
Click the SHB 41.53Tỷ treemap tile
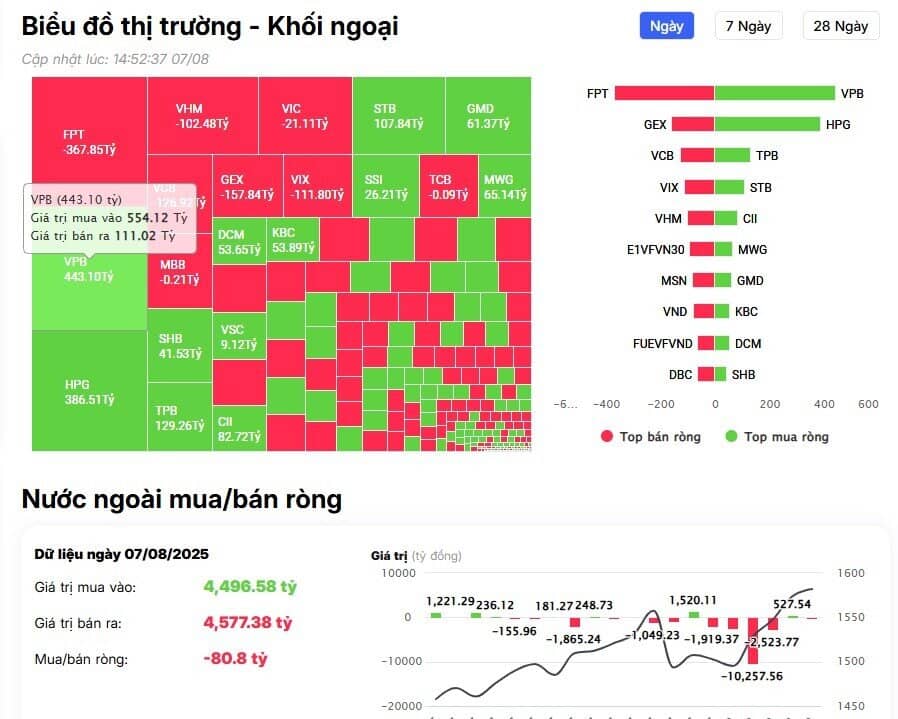tap(179, 346)
